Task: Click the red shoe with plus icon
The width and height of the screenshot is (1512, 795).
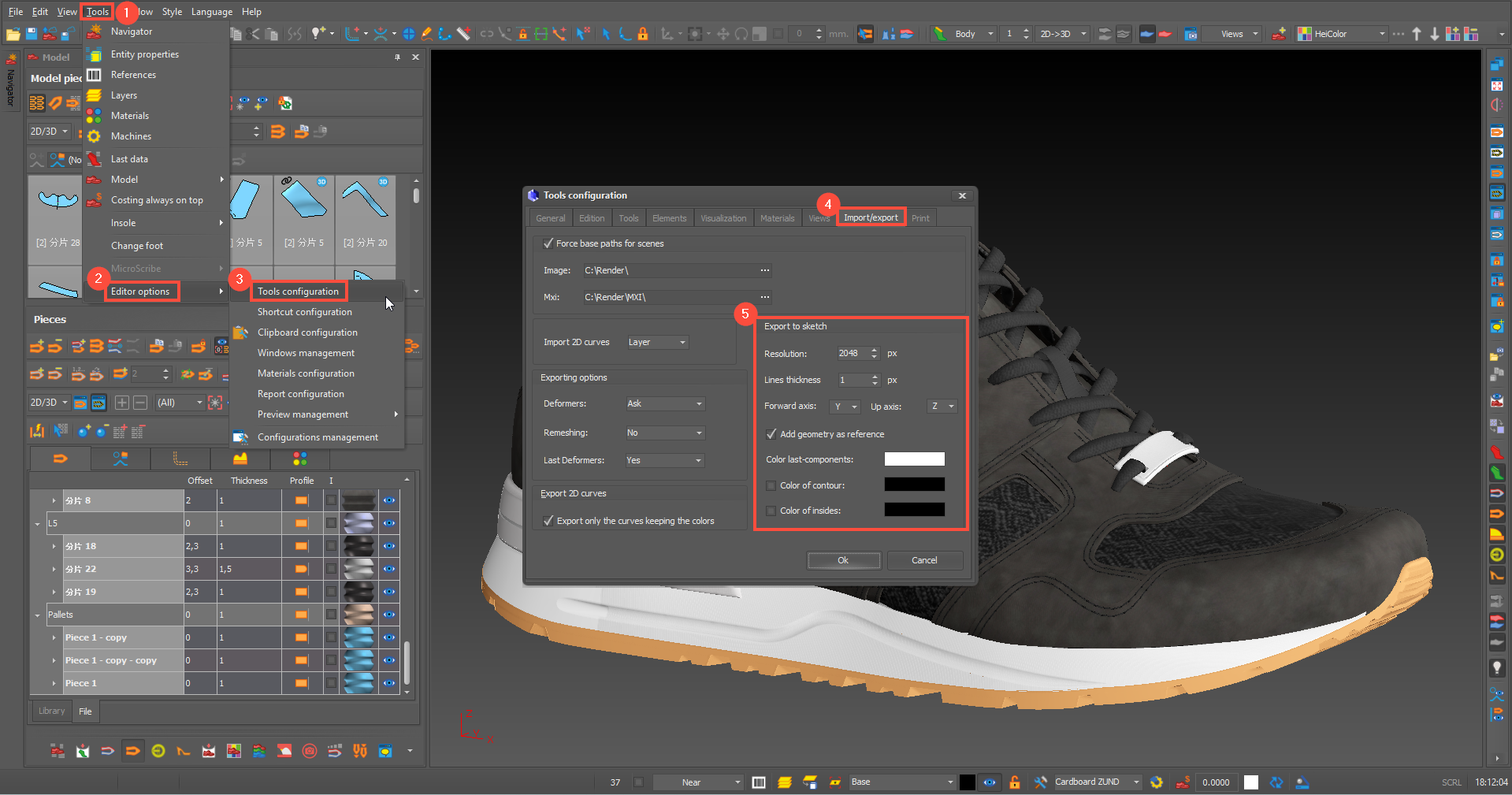Action: [x=1278, y=34]
